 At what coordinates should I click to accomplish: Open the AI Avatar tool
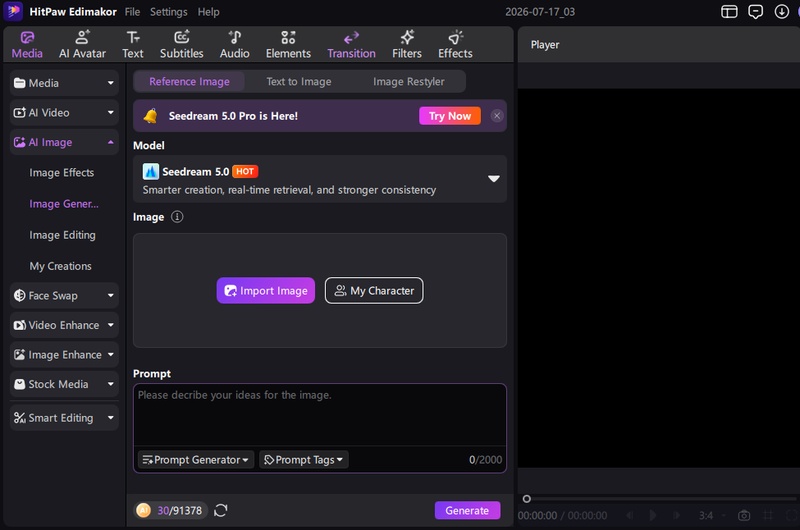82,45
